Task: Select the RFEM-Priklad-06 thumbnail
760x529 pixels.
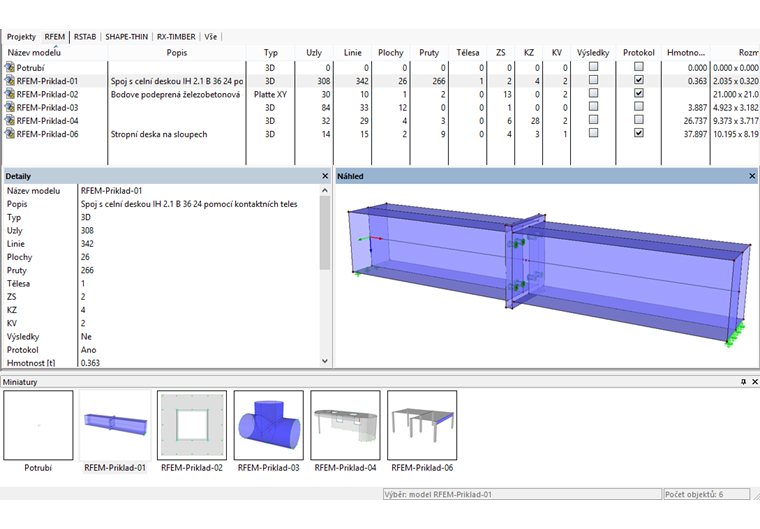Action: tap(422, 425)
